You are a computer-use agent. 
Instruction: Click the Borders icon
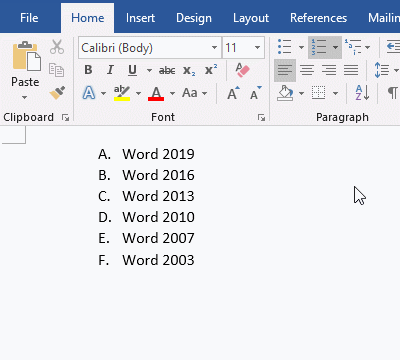pos(319,93)
